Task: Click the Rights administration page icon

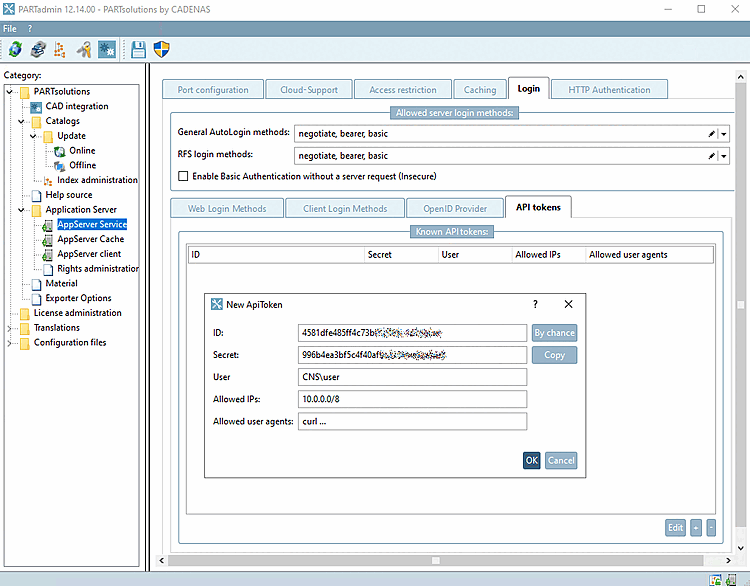Action: tap(48, 269)
